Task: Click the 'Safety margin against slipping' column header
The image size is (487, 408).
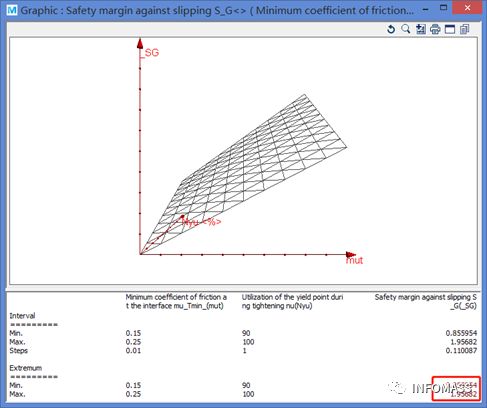Action: (x=425, y=301)
